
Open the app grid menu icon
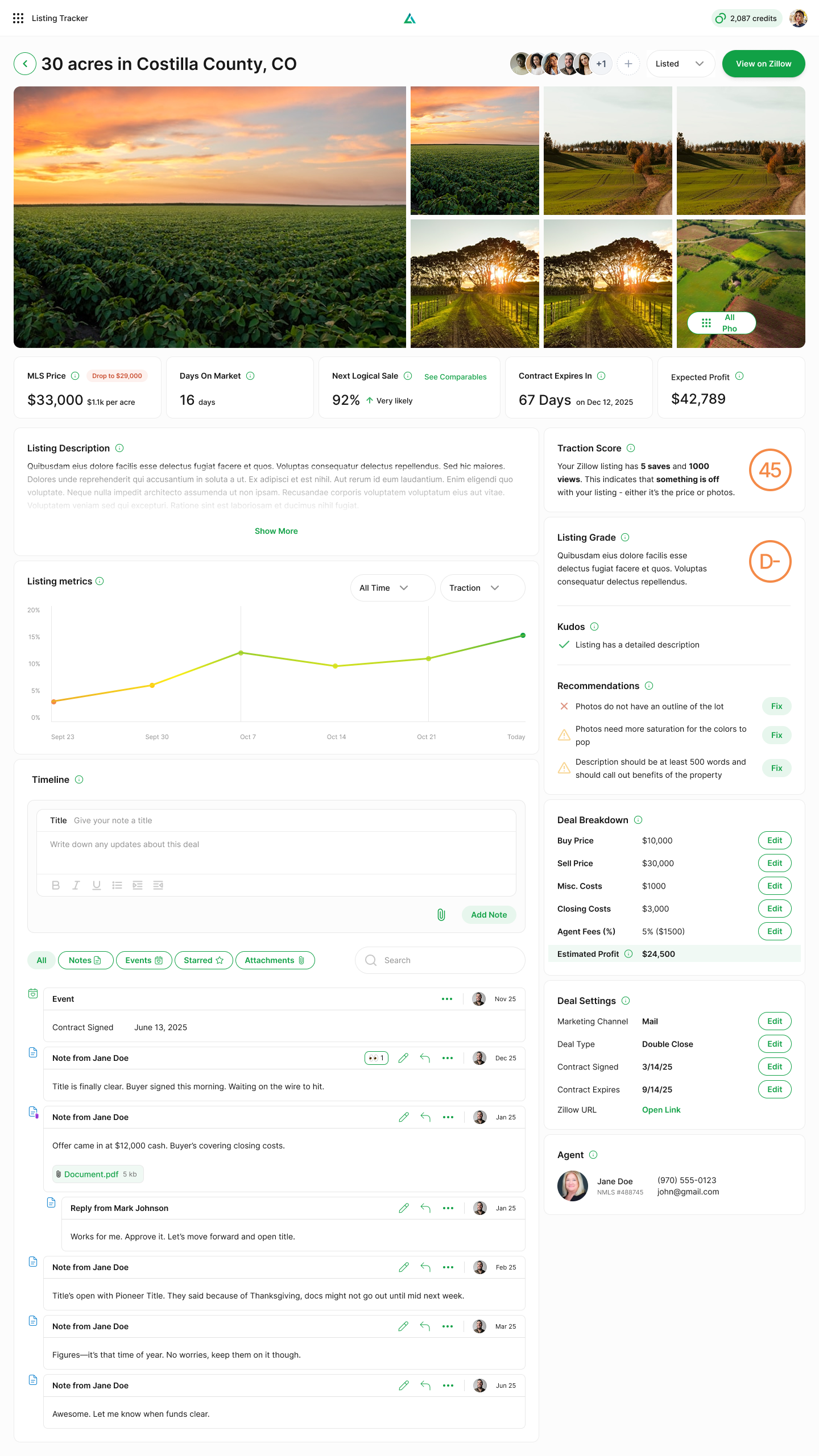pos(18,18)
